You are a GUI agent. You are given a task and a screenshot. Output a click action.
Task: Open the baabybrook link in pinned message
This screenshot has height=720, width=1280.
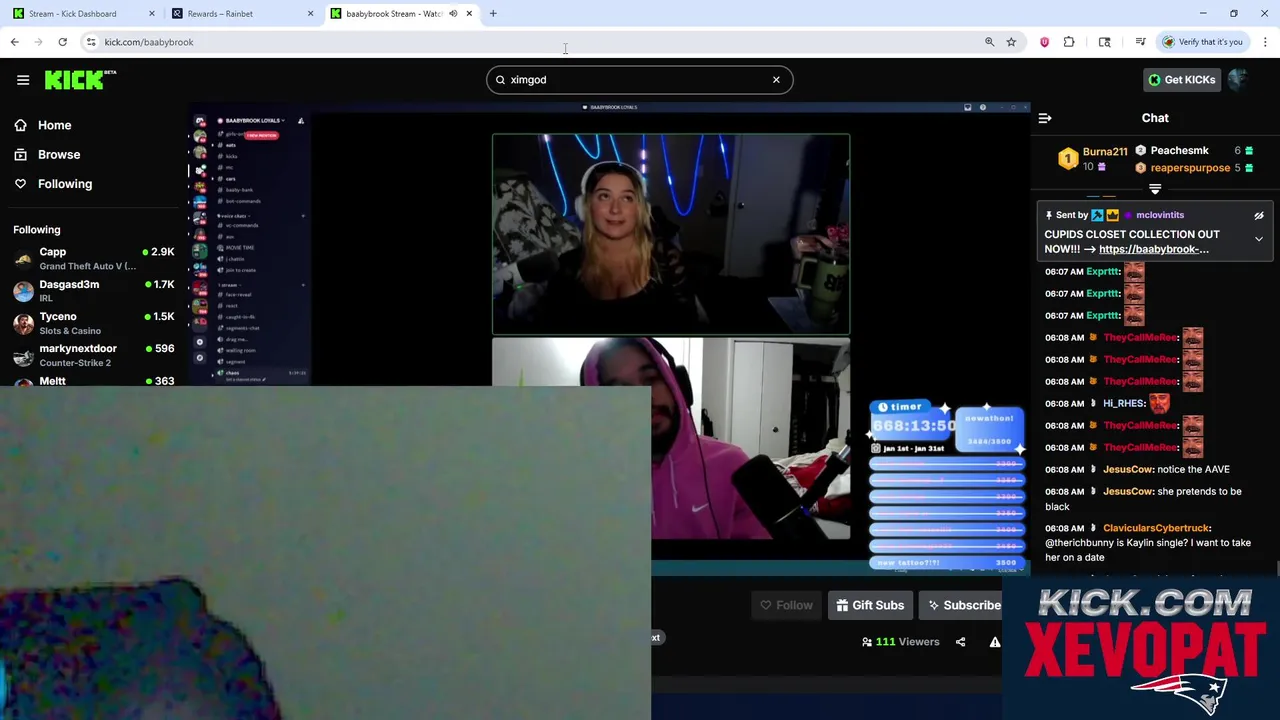(1154, 249)
